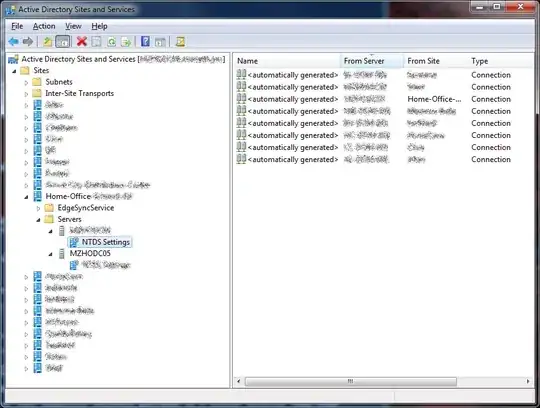Click the Active Directory Sites and Services root icon
Viewport: 540px width, 408px height.
point(13,59)
